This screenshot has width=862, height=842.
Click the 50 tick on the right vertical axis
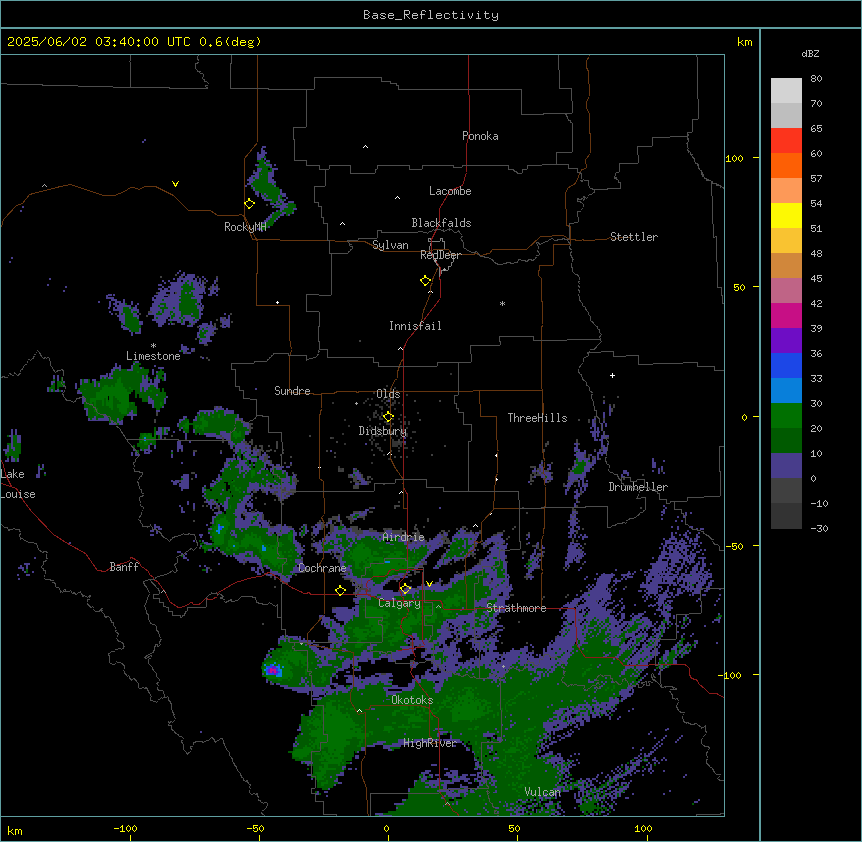739,287
